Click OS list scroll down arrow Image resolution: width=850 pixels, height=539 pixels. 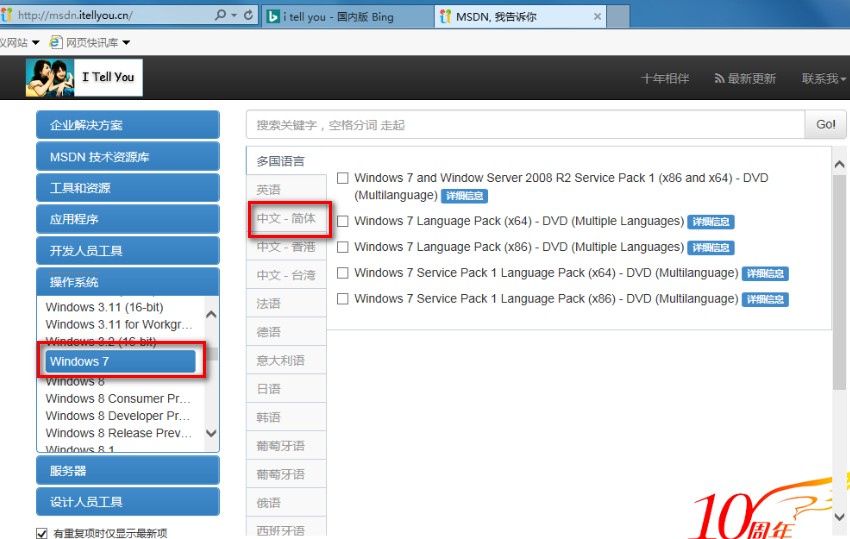[x=211, y=433]
